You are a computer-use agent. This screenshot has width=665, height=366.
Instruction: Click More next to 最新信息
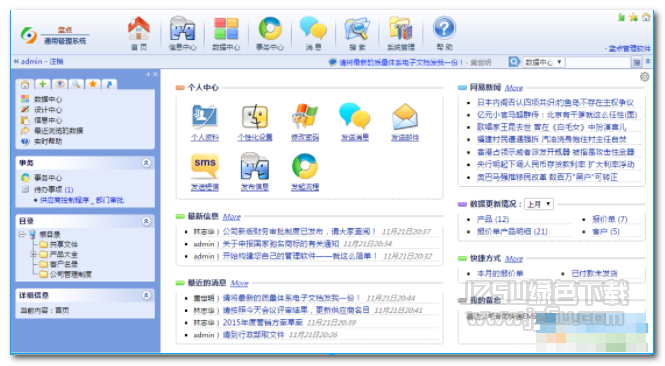click(x=232, y=217)
